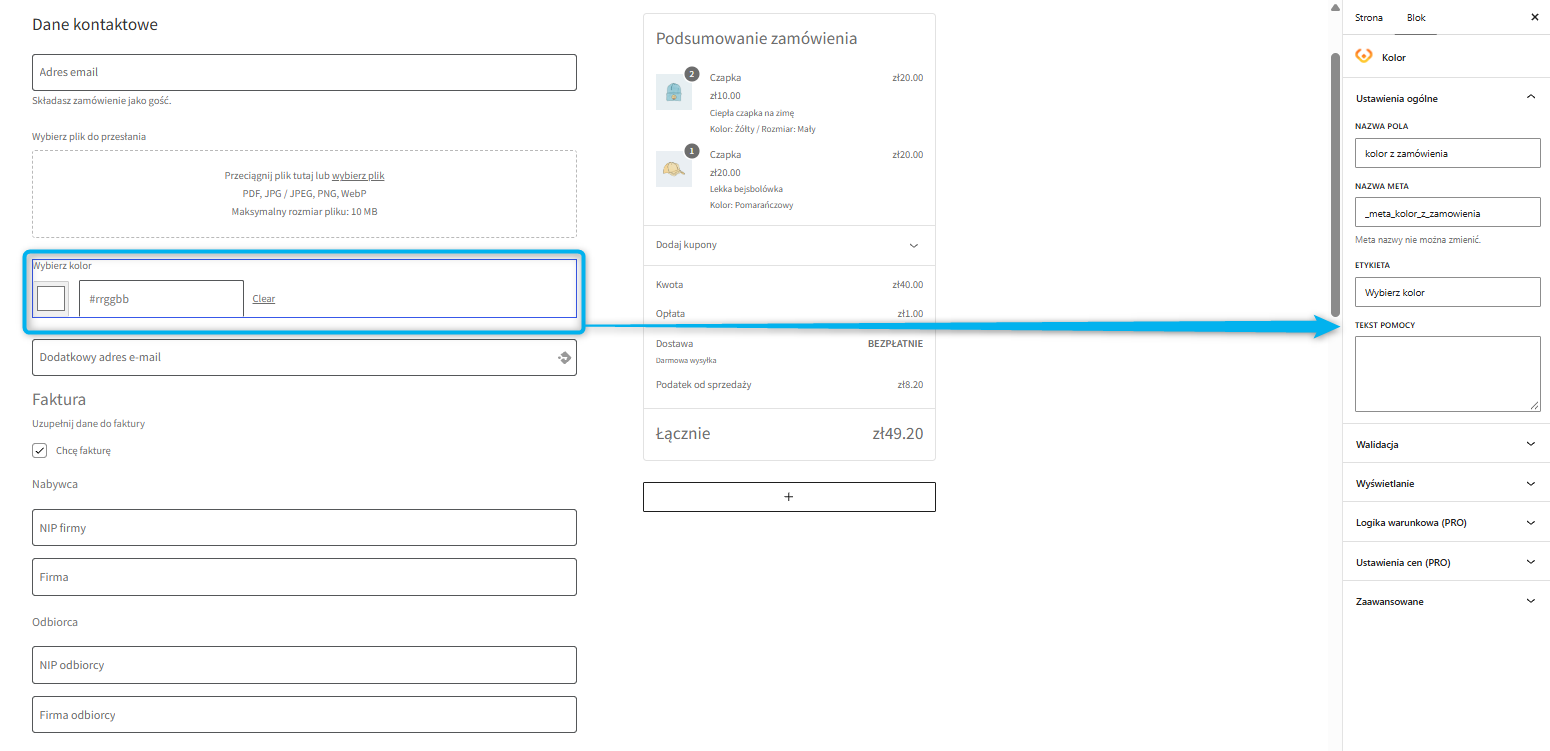
Task: Click the Podsumowanie zamówienia heading
Action: [x=756, y=39]
